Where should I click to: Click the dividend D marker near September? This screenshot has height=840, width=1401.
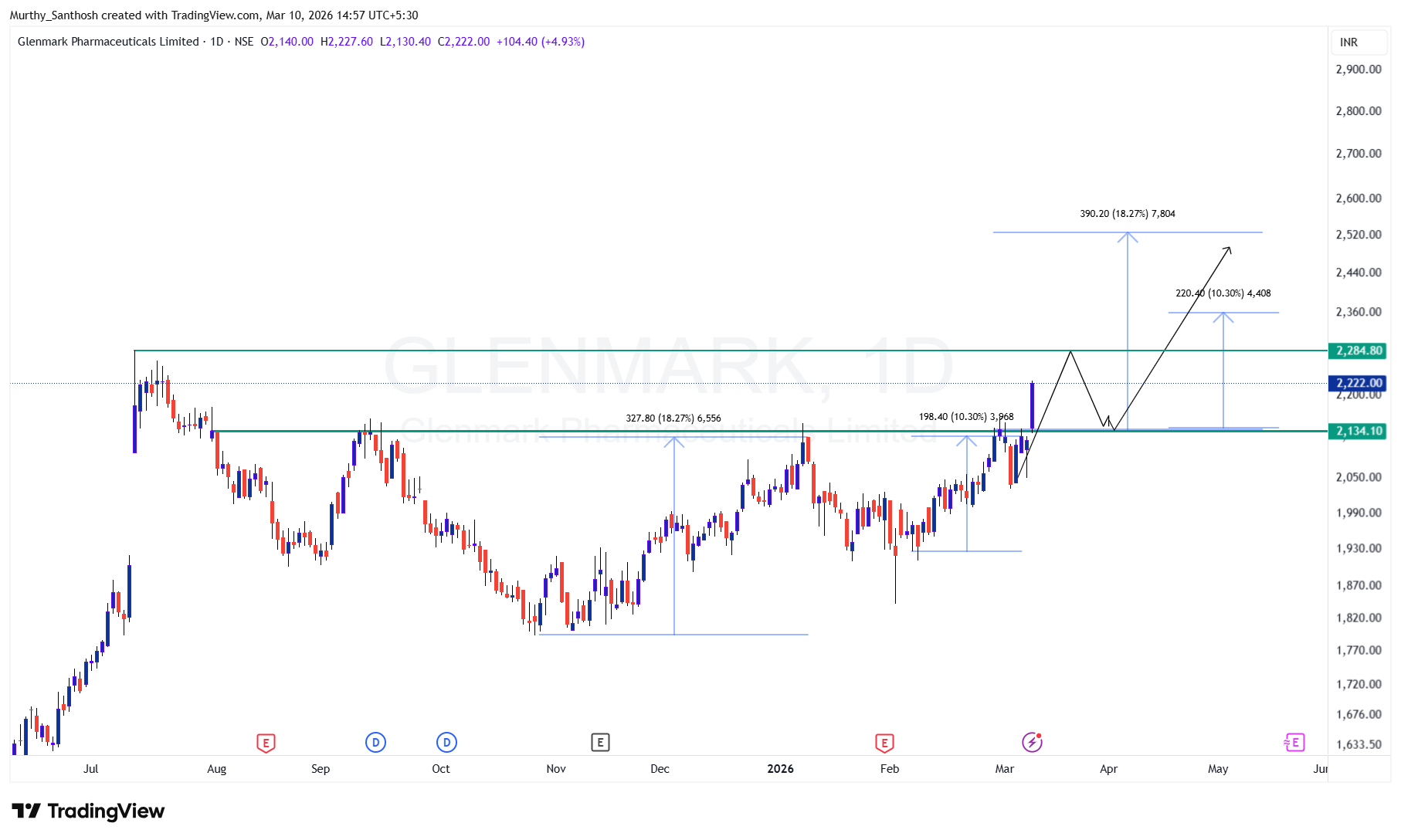coord(375,743)
